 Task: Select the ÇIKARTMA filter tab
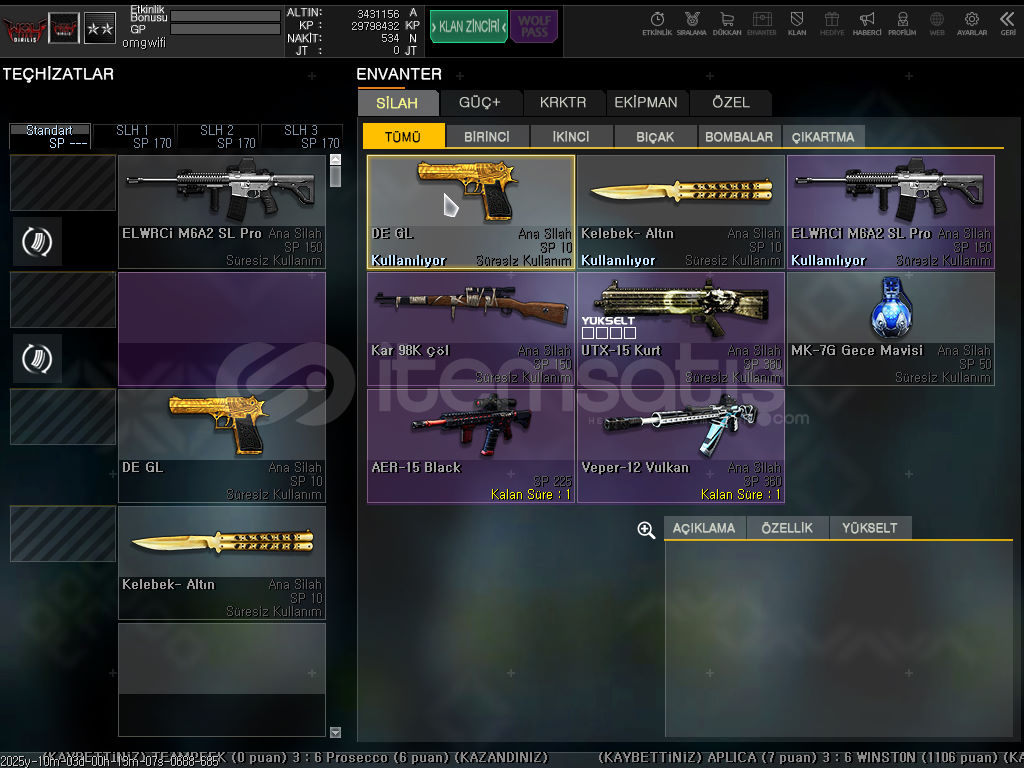[823, 137]
